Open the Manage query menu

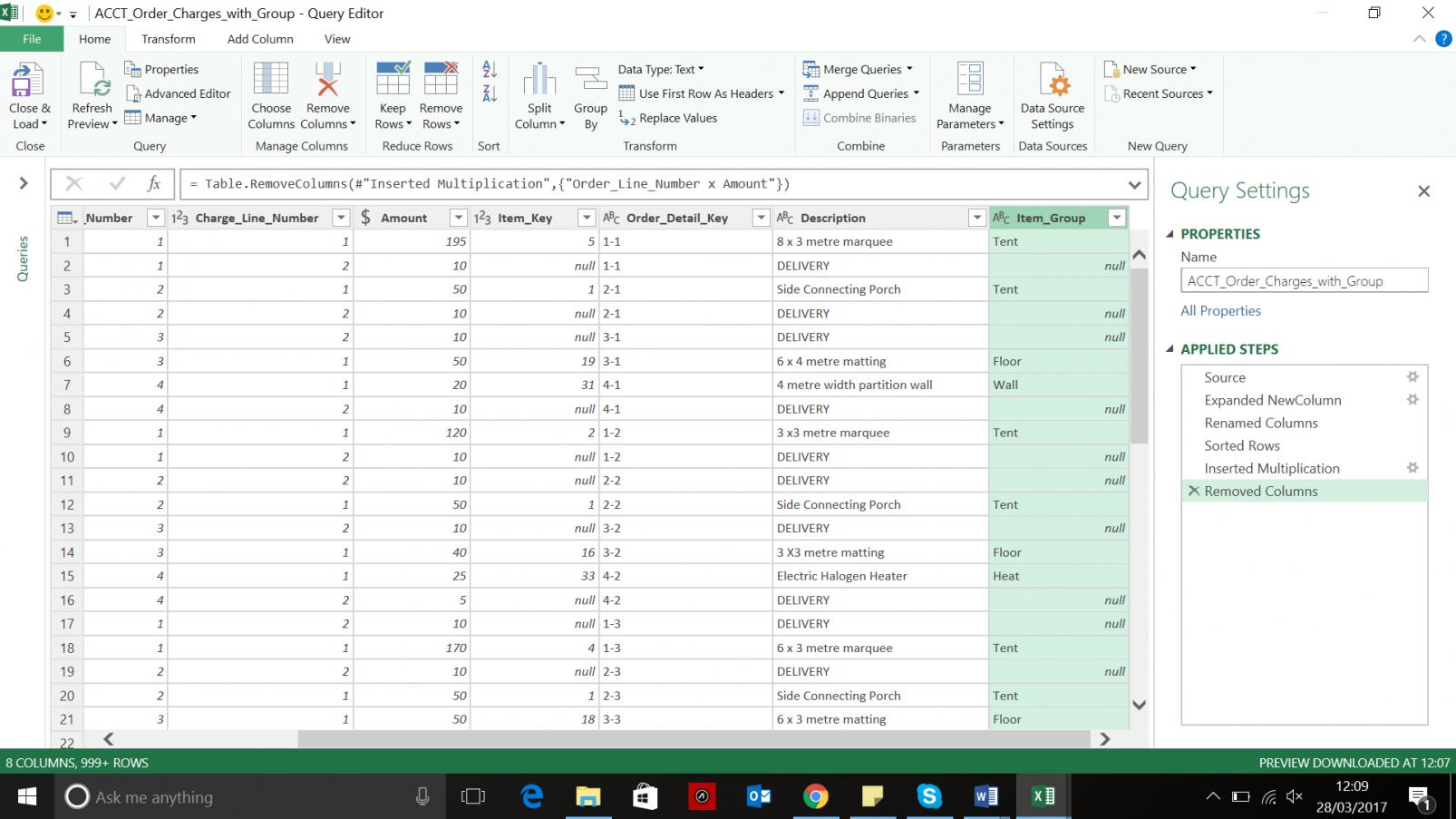click(160, 118)
